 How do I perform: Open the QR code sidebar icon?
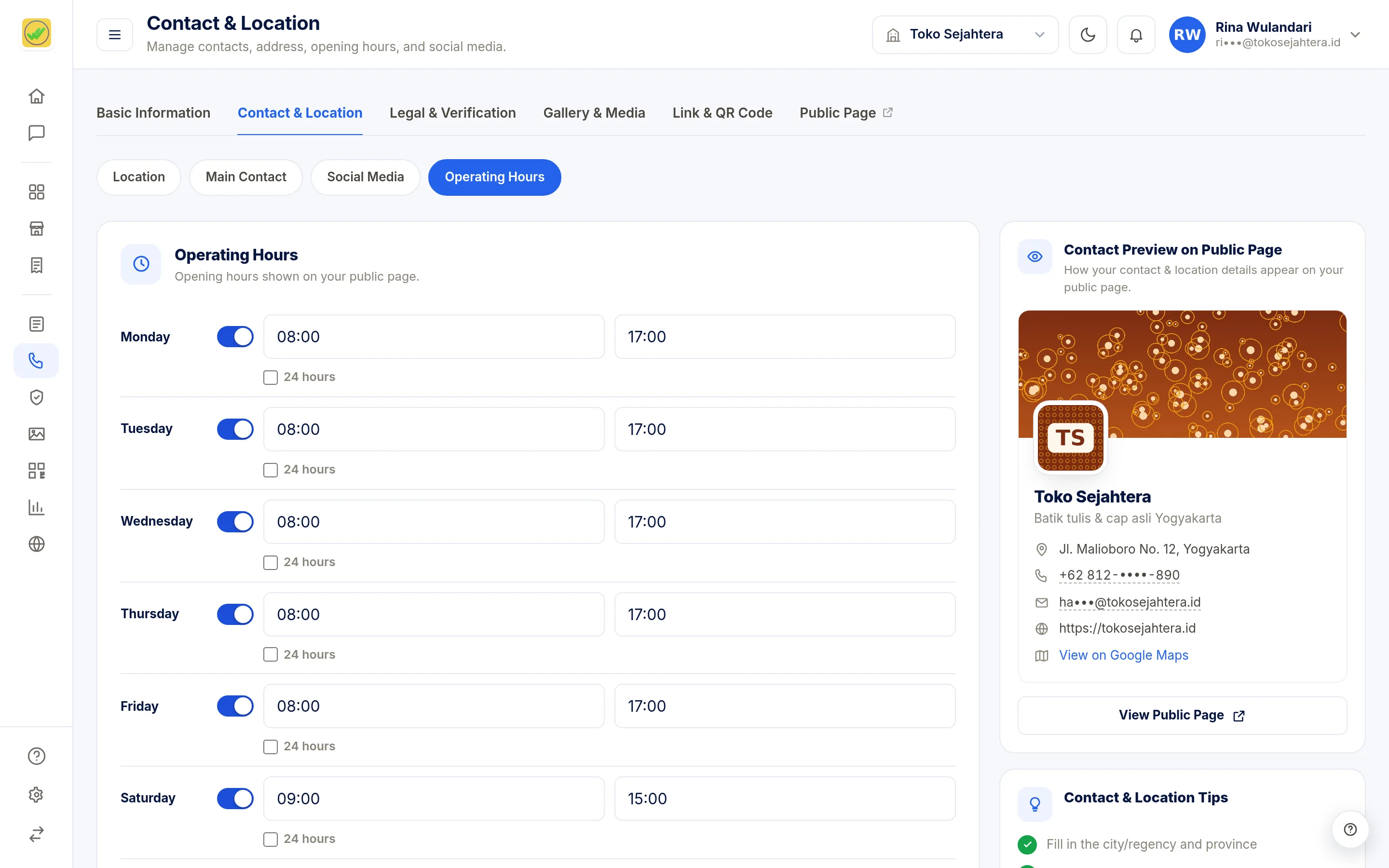click(x=36, y=471)
